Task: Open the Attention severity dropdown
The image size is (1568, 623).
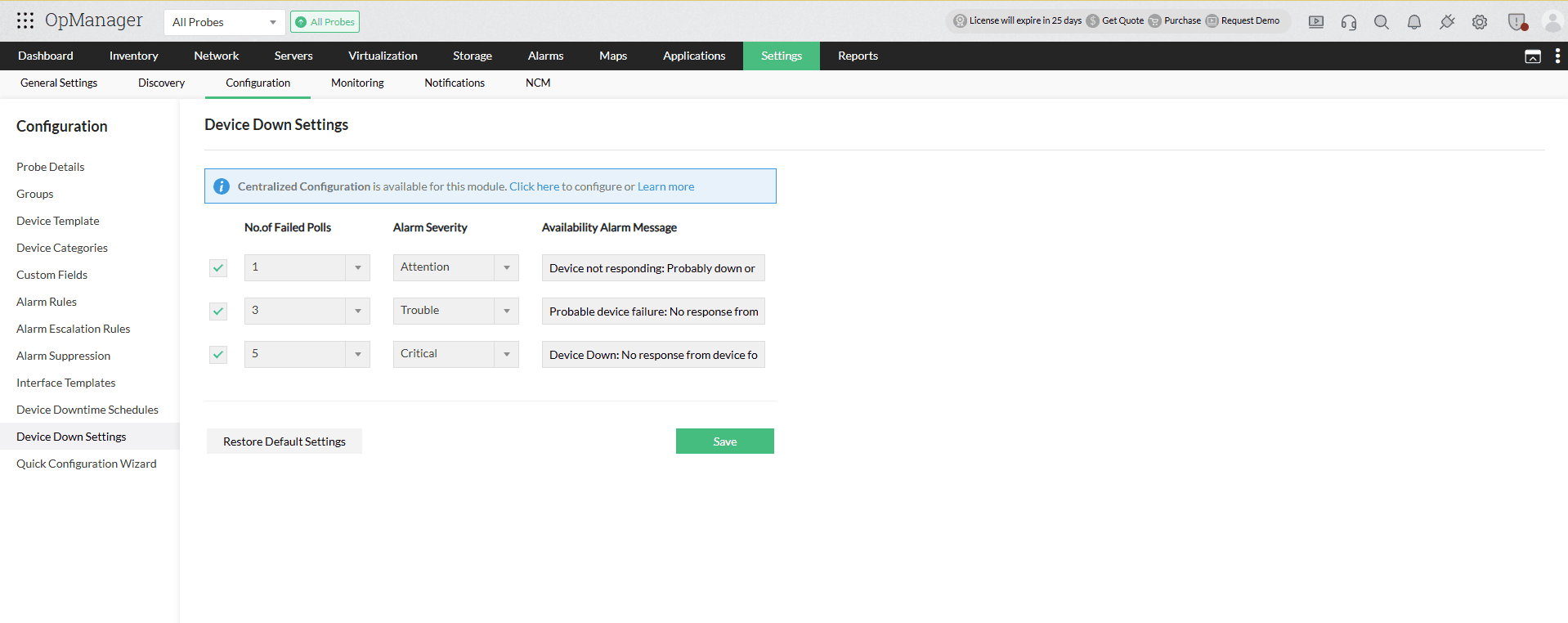Action: 456,267
